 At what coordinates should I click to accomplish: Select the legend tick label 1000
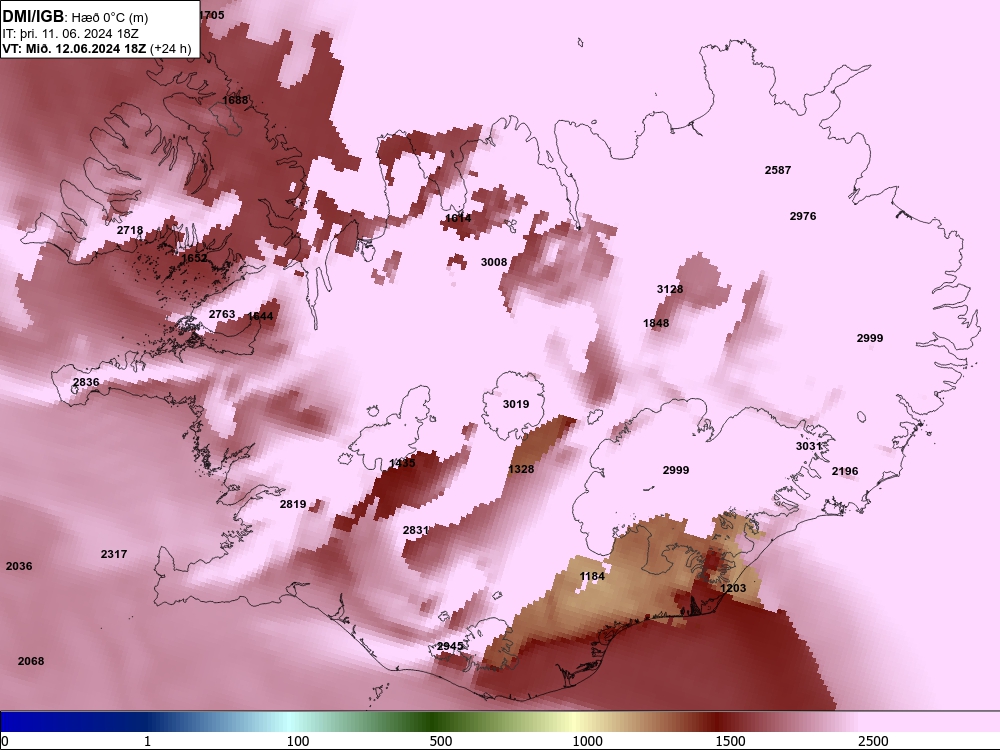(587, 741)
